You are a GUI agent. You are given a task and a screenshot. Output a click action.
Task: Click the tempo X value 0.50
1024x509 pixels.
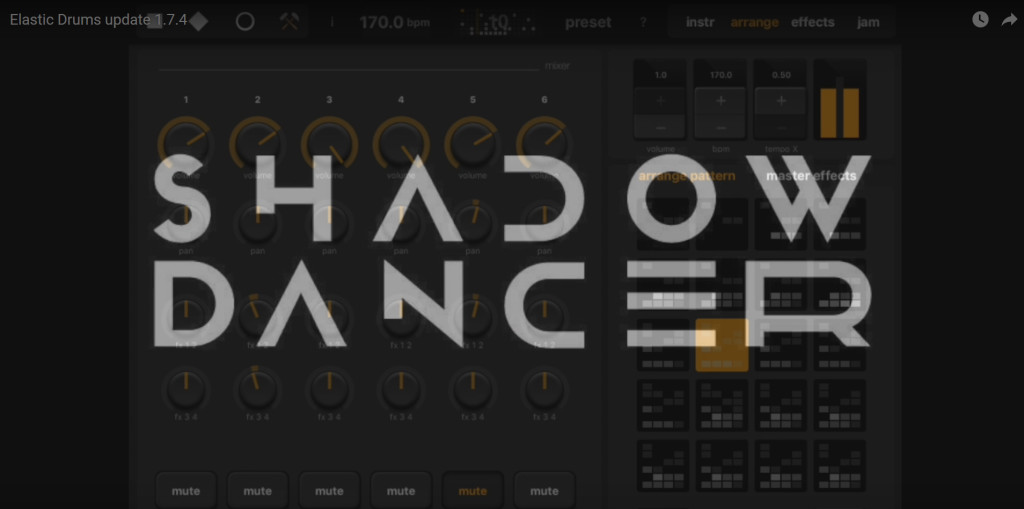[x=781, y=75]
